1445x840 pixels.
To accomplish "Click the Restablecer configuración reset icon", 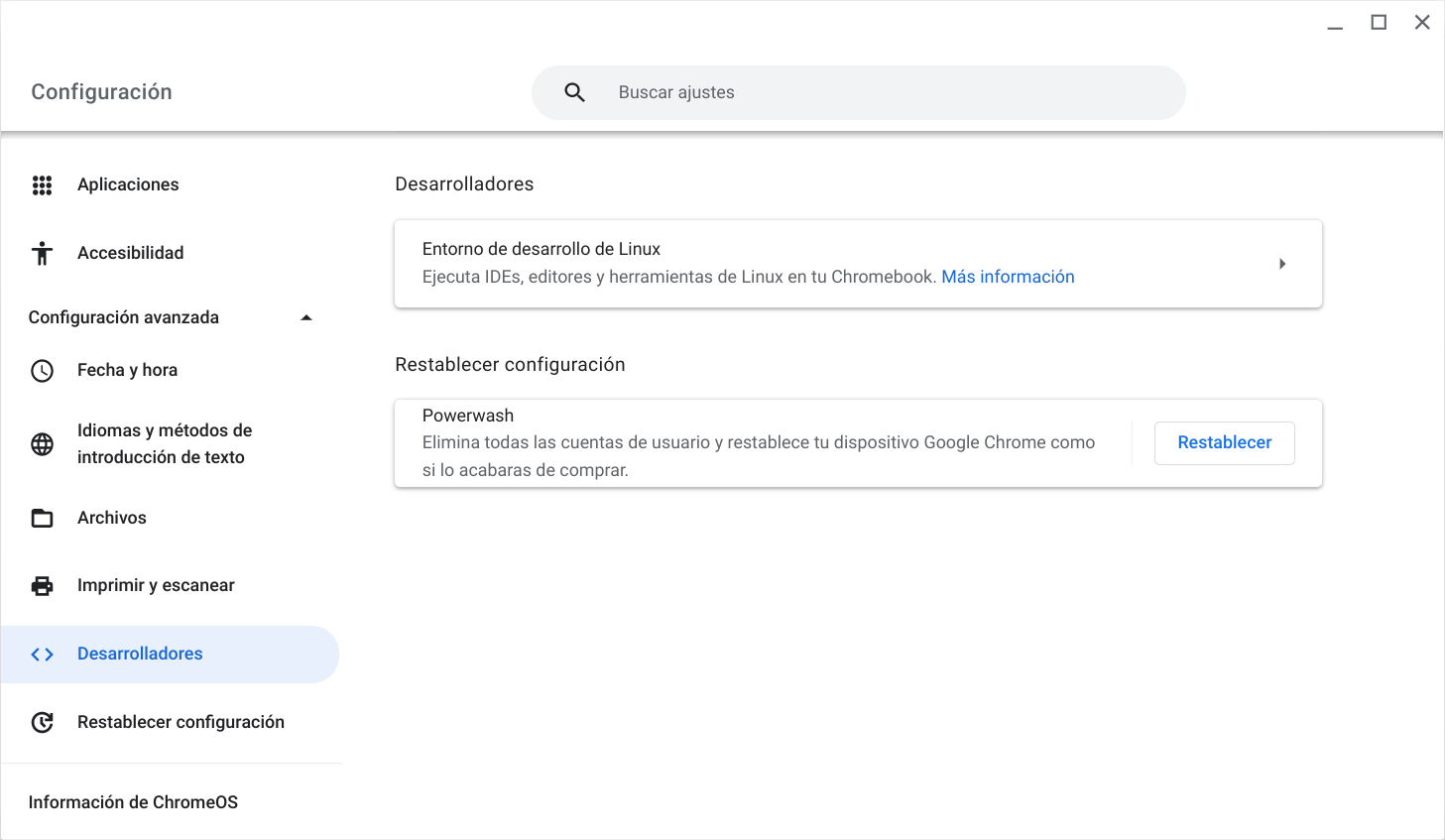I will tap(42, 723).
